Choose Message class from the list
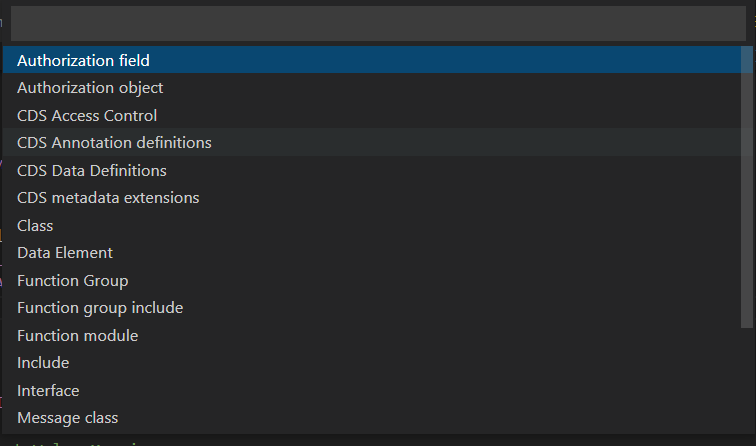This screenshot has width=756, height=446. point(67,418)
